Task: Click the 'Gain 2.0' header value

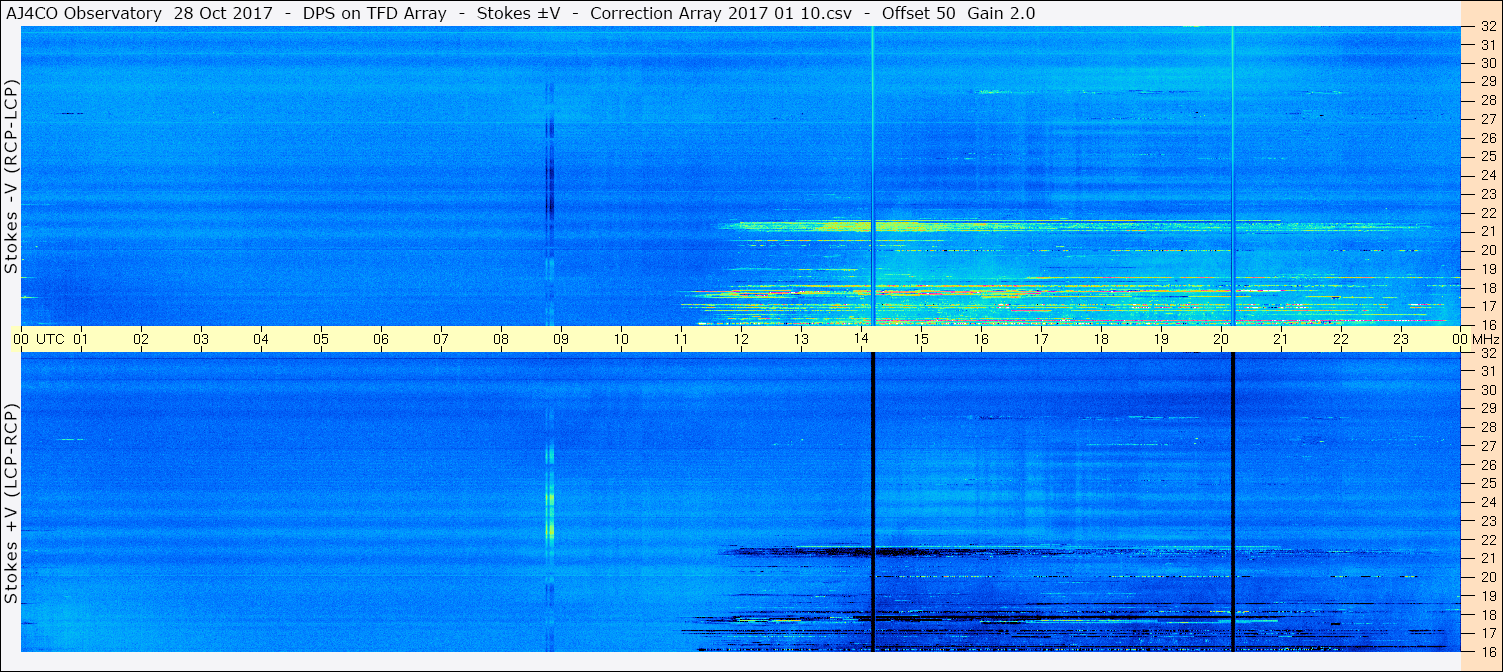Action: click(1002, 14)
